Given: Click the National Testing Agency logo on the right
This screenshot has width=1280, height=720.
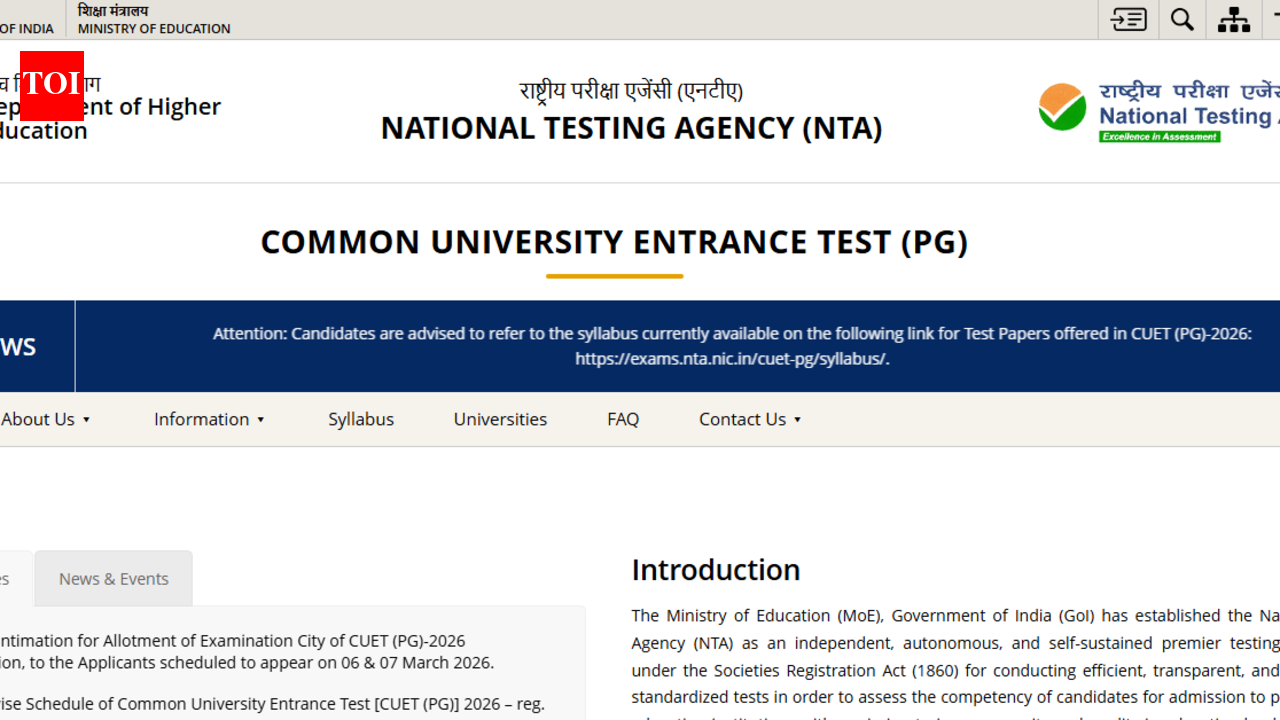Looking at the screenshot, I should click(x=1062, y=105).
